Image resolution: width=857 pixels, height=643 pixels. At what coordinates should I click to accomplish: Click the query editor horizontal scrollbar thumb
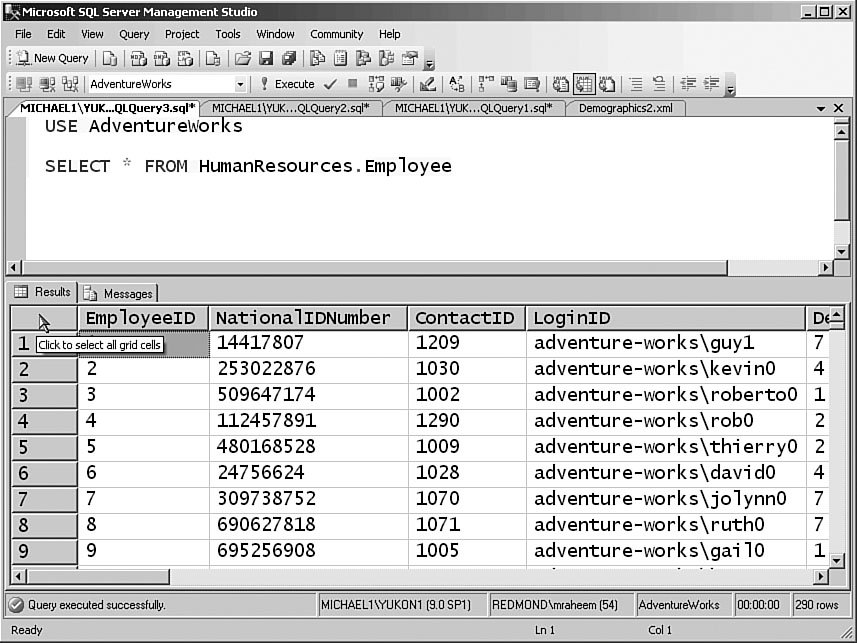coord(375,267)
